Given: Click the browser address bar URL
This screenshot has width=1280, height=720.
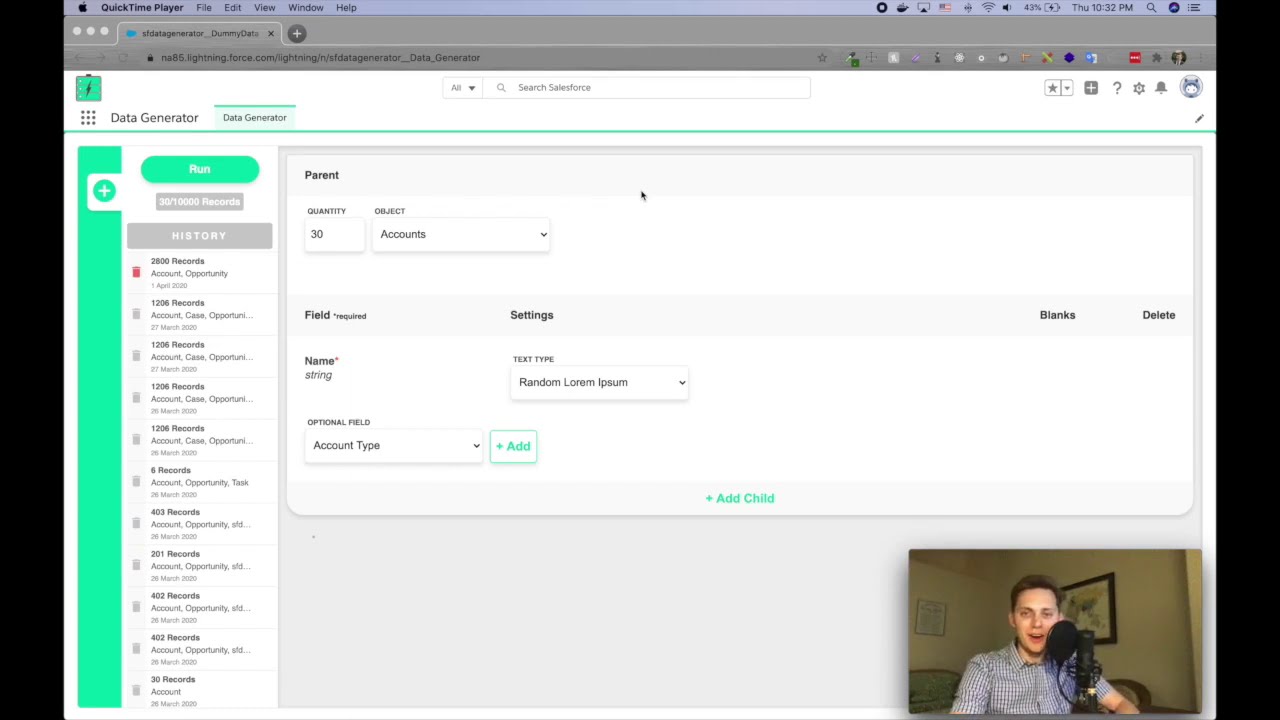Looking at the screenshot, I should point(320,58).
